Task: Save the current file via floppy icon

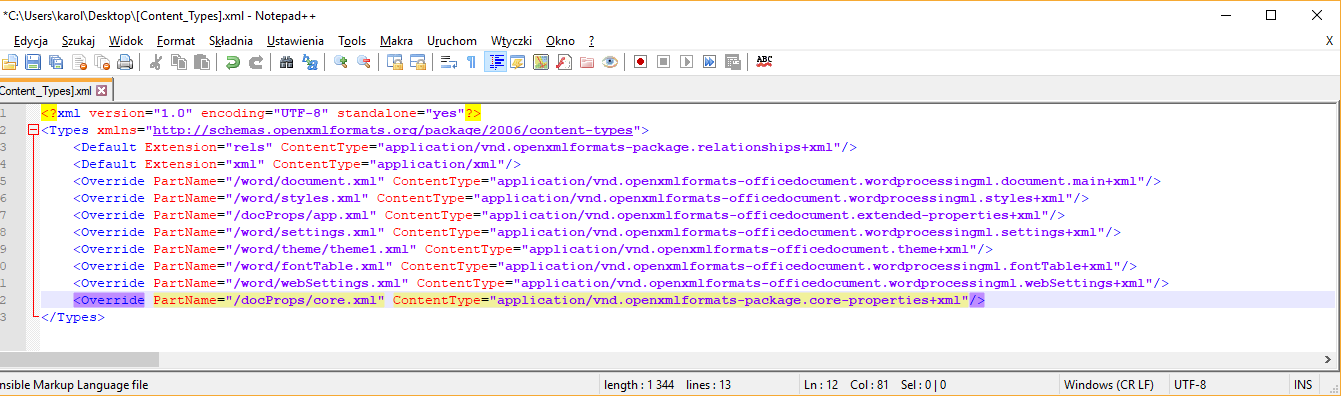Action: tap(32, 62)
